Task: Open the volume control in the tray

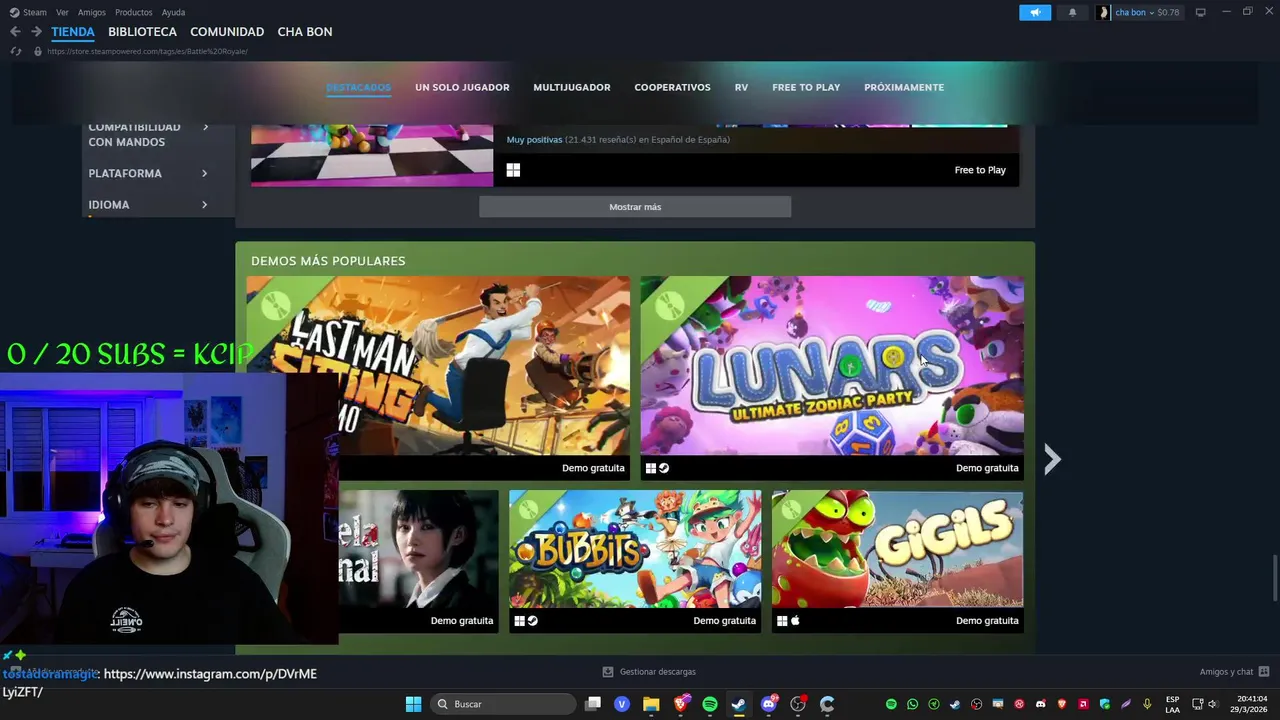Action: point(1212,704)
